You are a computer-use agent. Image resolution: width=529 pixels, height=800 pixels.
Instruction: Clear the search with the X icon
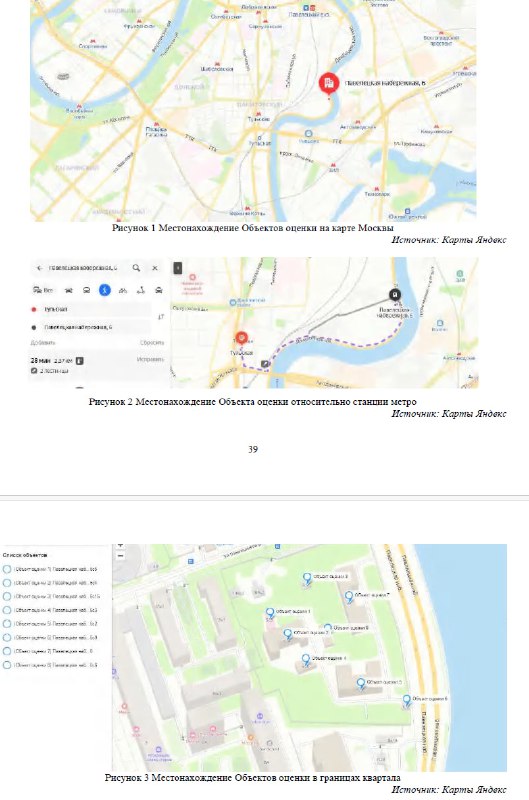click(x=155, y=268)
